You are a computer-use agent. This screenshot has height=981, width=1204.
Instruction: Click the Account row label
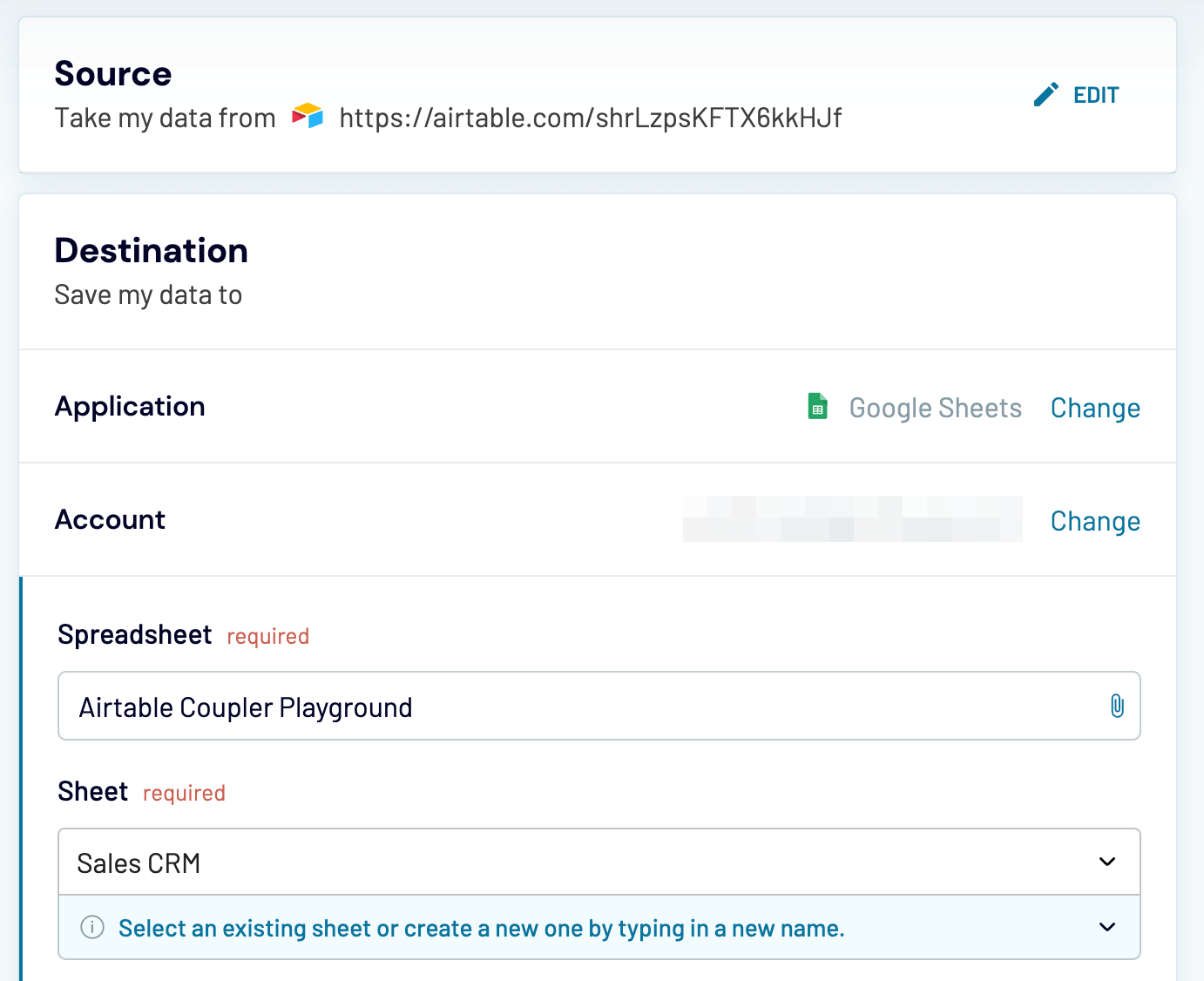click(x=110, y=520)
